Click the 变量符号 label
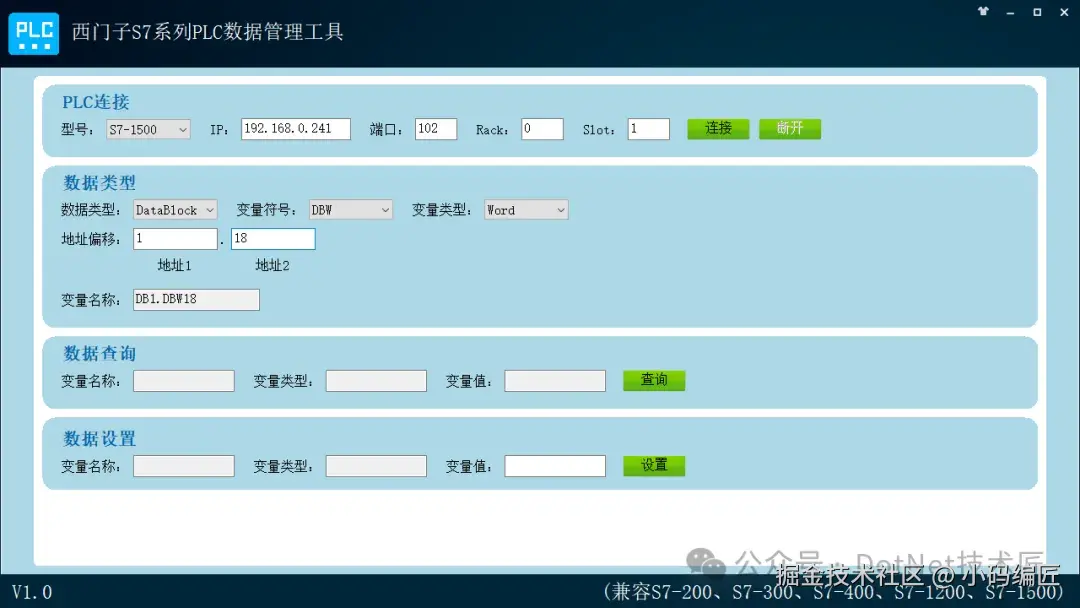The width and height of the screenshot is (1080, 608). (267, 210)
